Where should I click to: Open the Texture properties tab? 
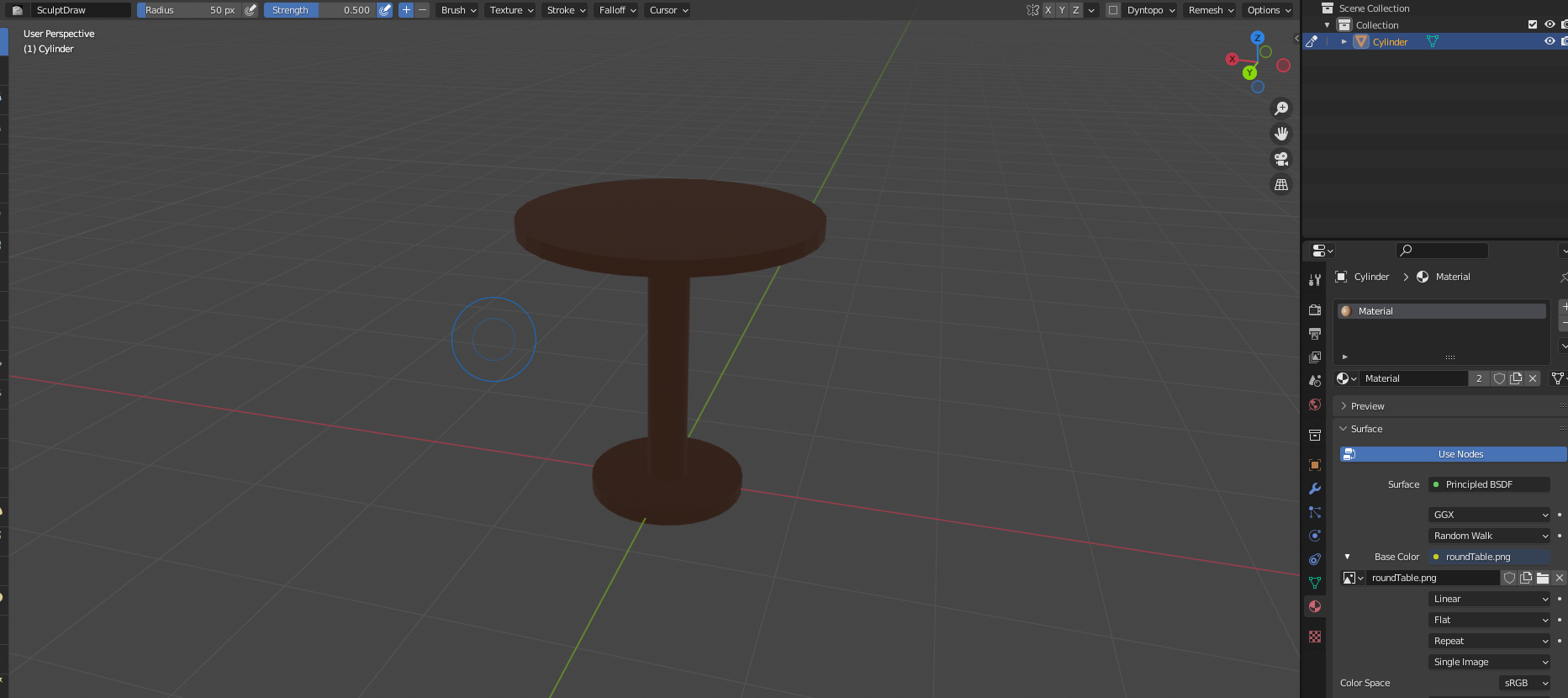(1315, 637)
